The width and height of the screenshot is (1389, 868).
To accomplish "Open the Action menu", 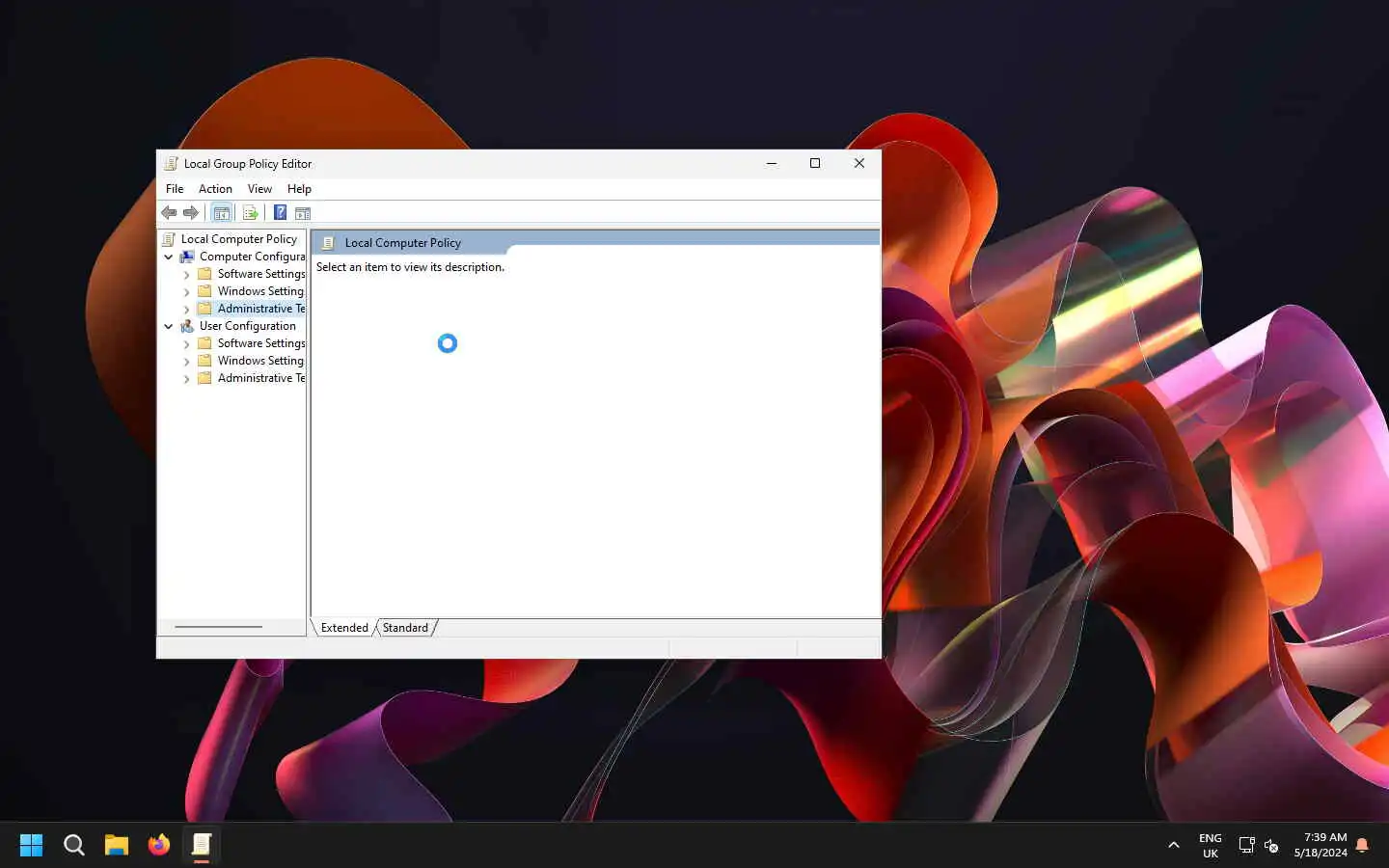I will (x=215, y=189).
